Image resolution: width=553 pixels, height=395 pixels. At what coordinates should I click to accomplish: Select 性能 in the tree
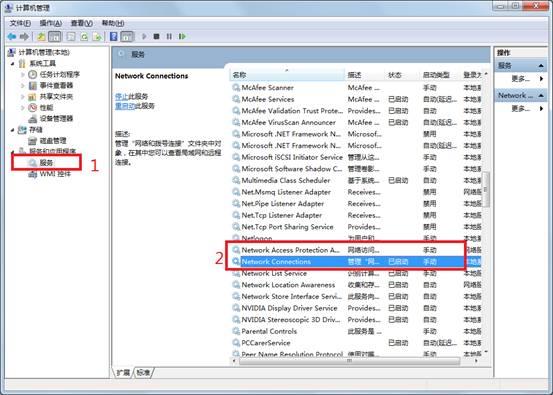pos(46,107)
